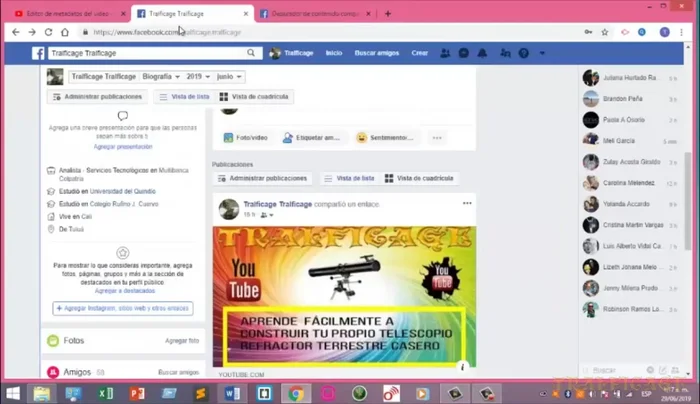
Task: Open notifications bell in Facebook header
Action: click(482, 53)
